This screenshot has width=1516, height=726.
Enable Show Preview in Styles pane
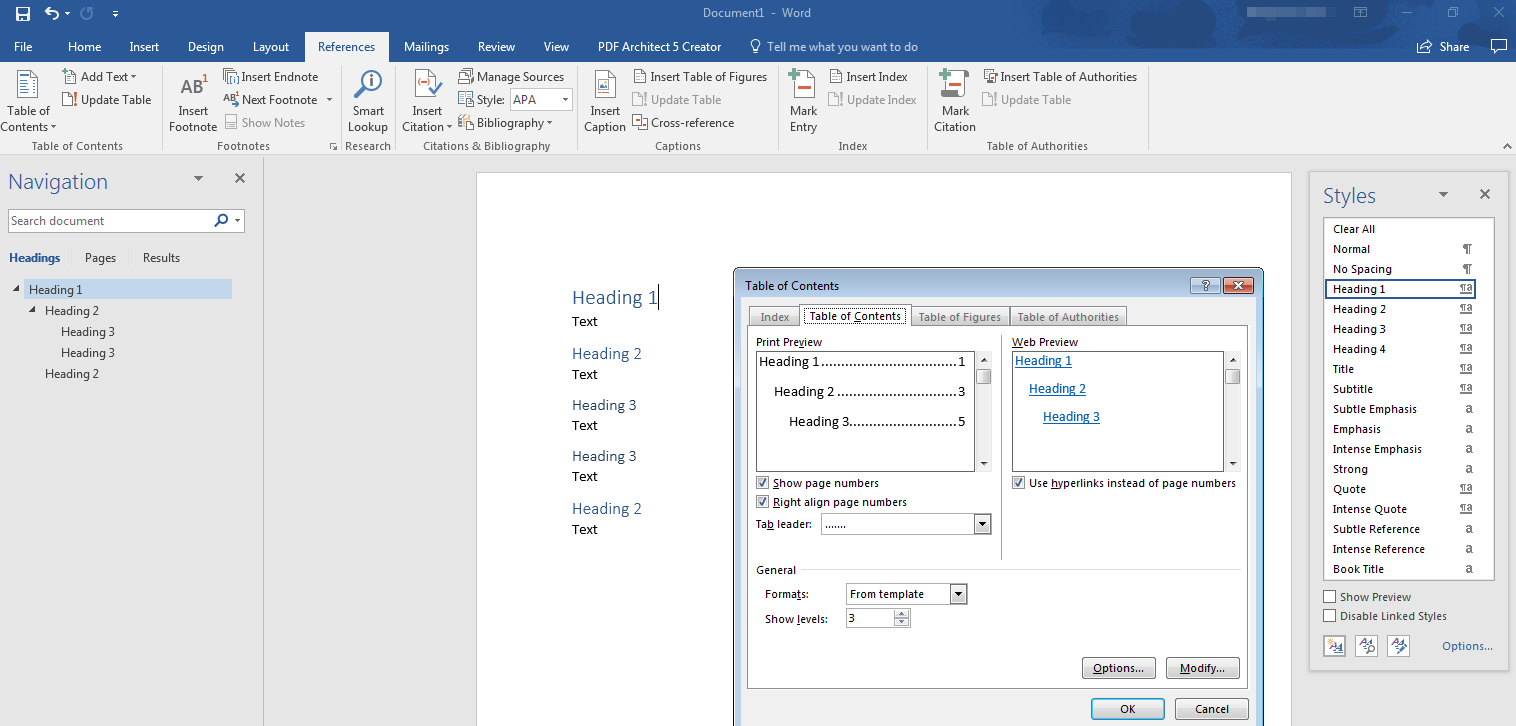coord(1330,597)
